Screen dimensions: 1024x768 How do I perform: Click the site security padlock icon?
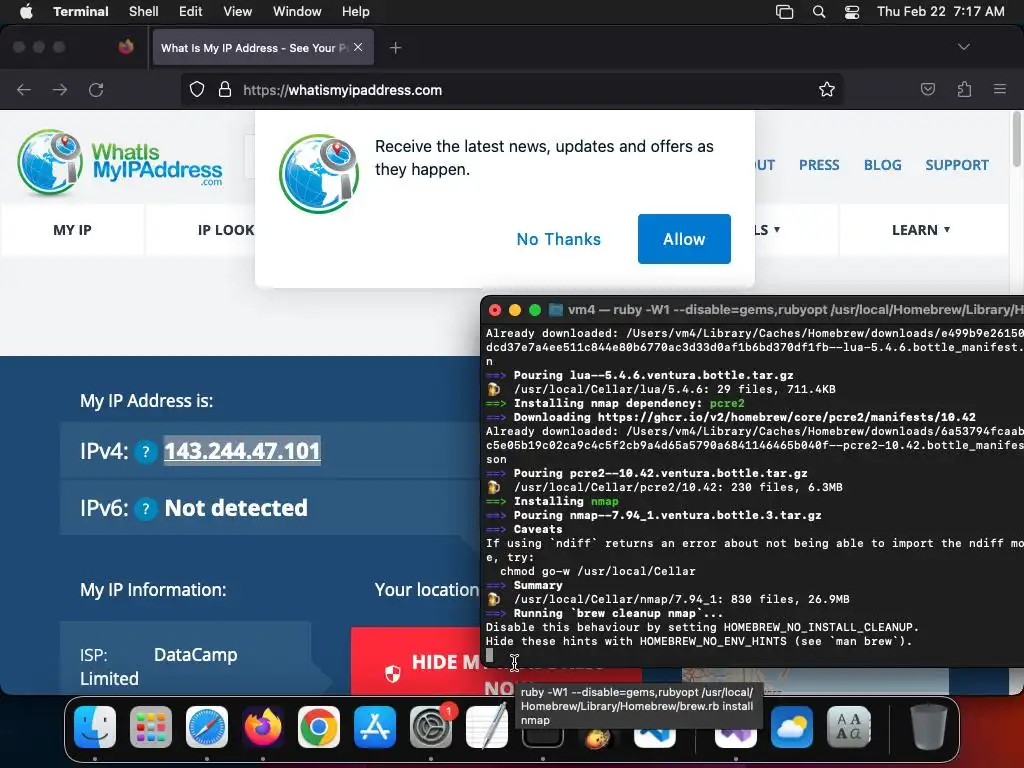pos(225,89)
